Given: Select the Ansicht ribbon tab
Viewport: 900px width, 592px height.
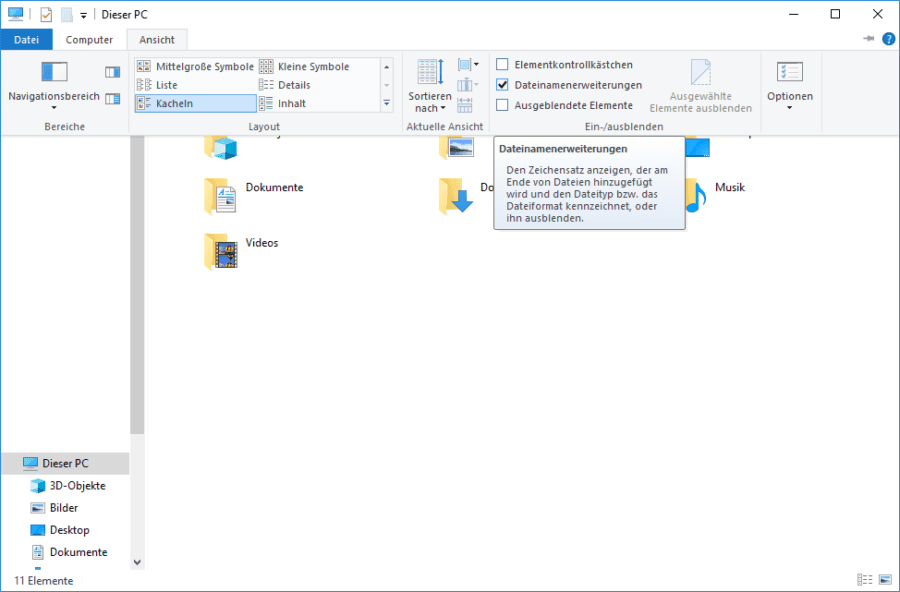Looking at the screenshot, I should tap(157, 40).
